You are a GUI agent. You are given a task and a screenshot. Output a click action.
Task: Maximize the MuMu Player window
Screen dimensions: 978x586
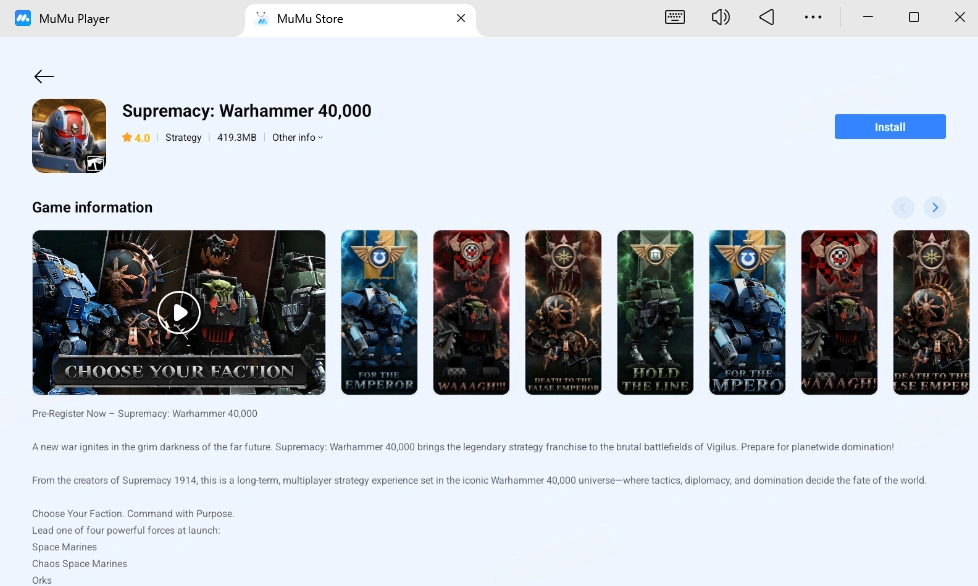(x=914, y=17)
